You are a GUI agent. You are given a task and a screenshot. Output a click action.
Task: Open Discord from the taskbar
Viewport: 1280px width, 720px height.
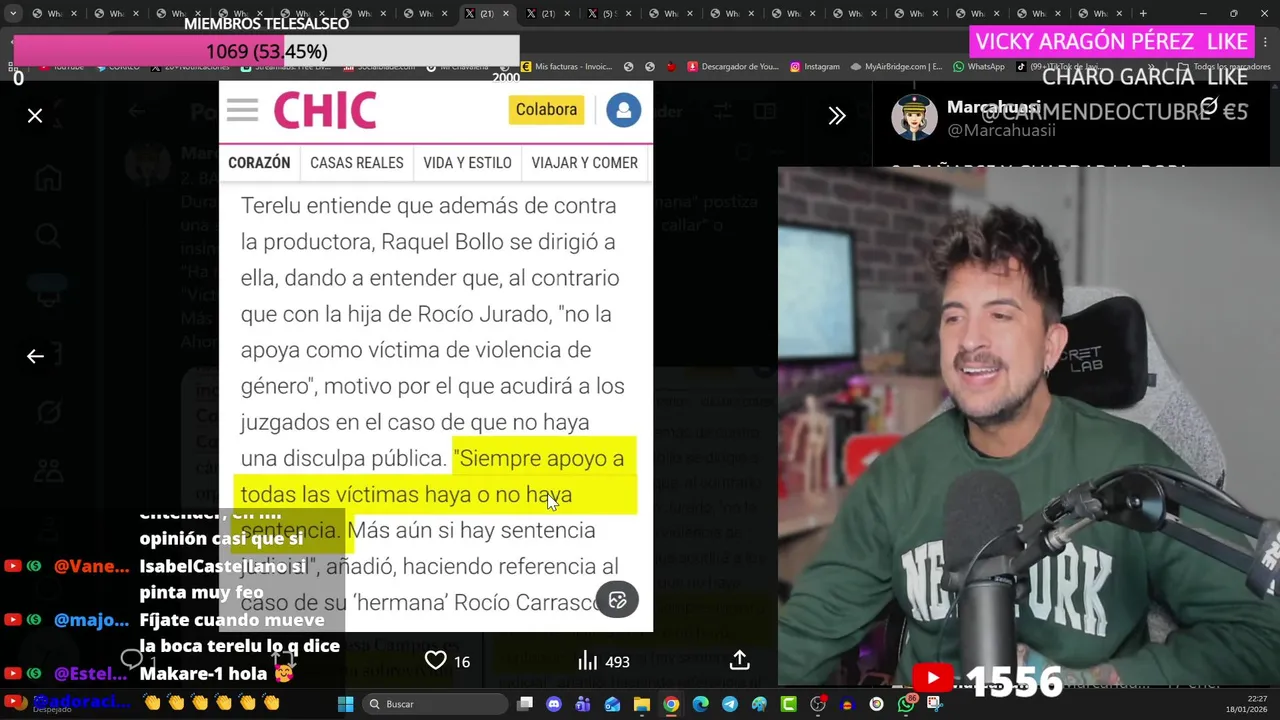(554, 704)
